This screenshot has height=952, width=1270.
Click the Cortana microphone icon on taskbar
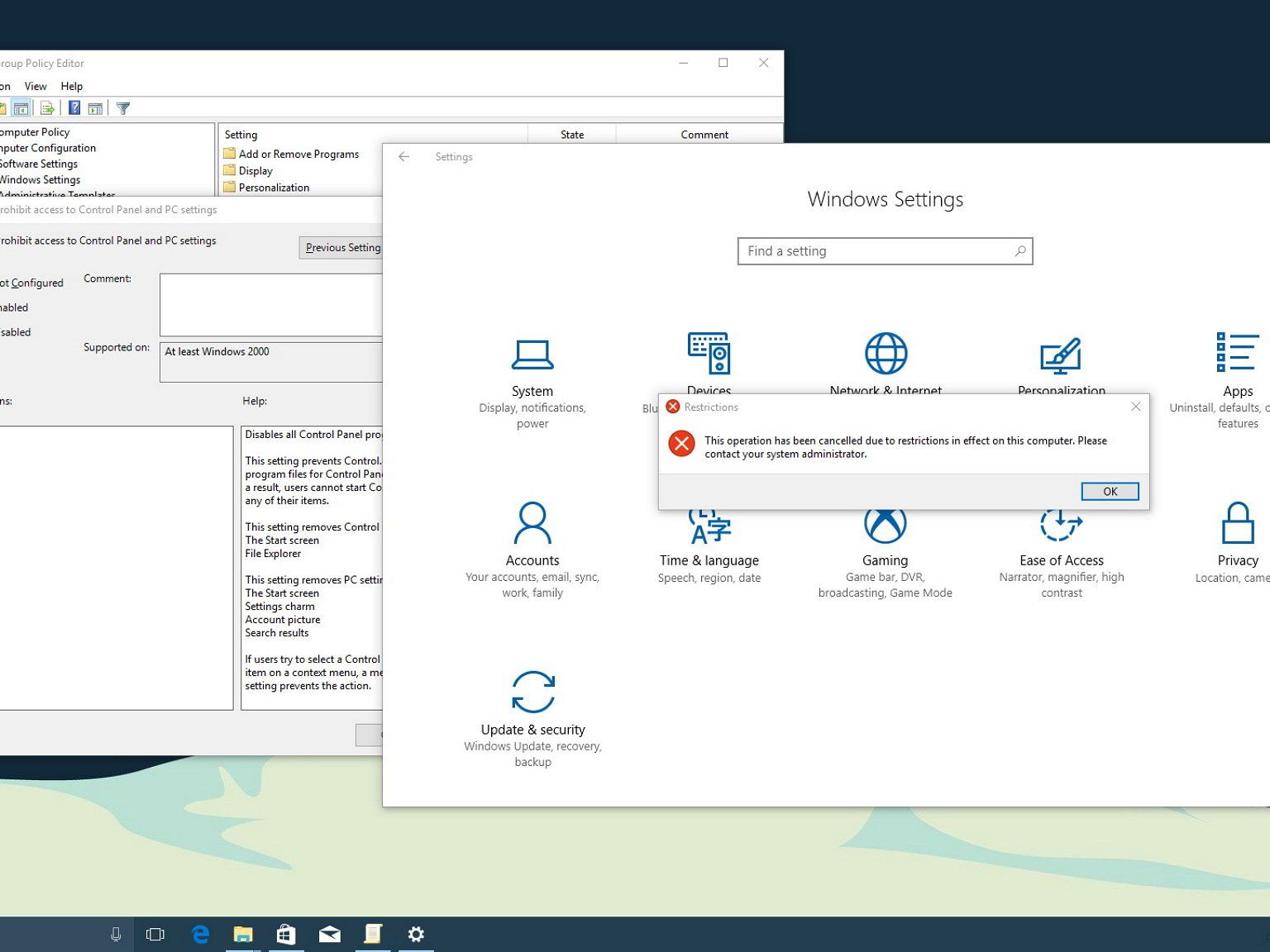(x=116, y=934)
